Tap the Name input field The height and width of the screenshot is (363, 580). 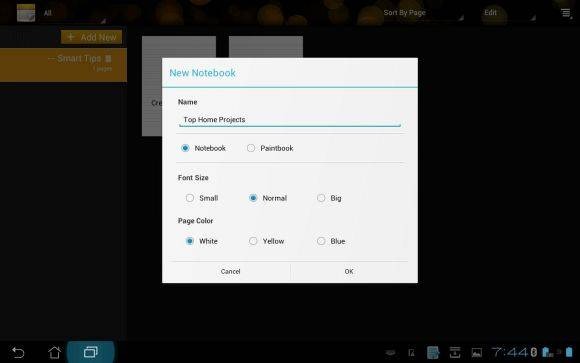pos(290,120)
